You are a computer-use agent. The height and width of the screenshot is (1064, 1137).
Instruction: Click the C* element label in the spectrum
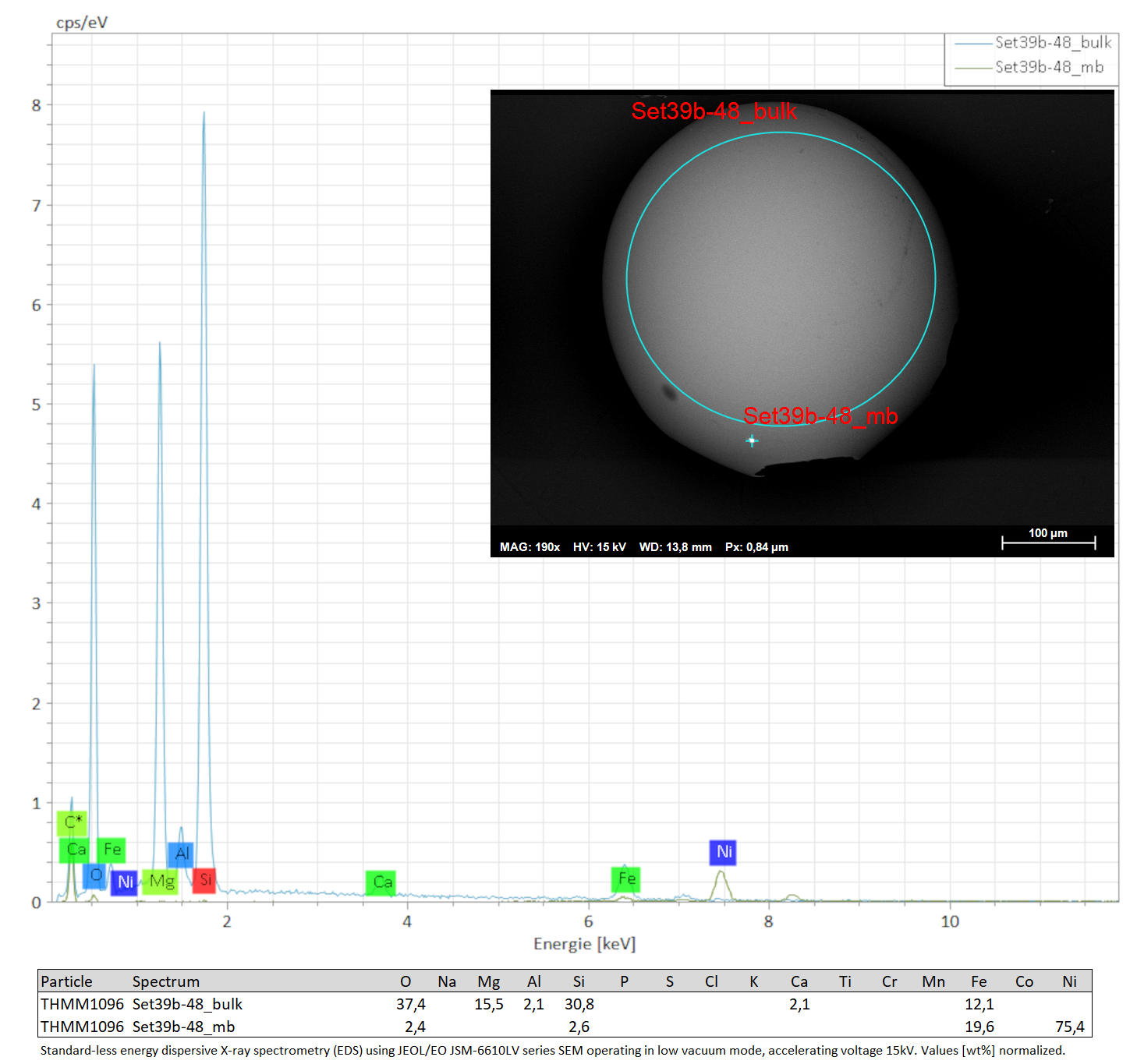72,822
